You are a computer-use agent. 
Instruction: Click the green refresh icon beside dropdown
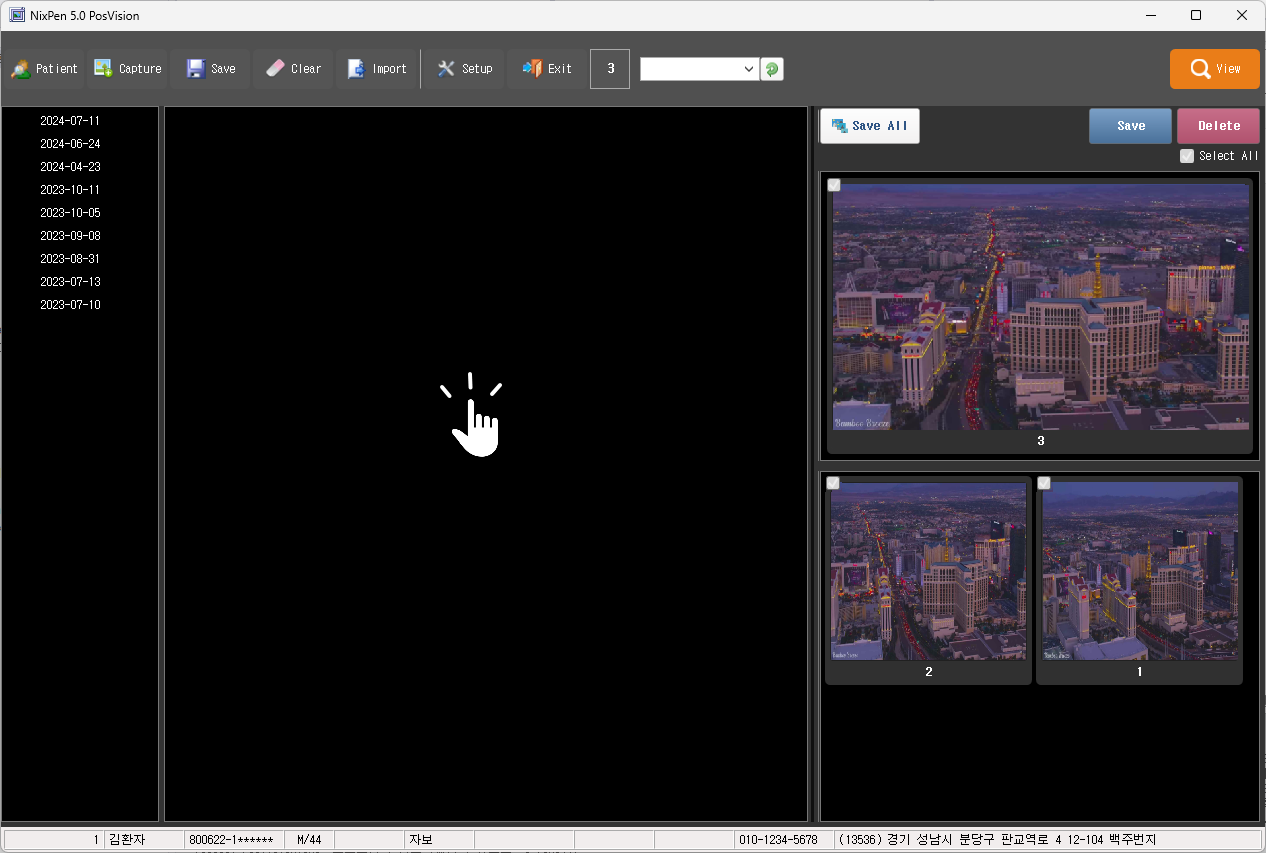(772, 69)
